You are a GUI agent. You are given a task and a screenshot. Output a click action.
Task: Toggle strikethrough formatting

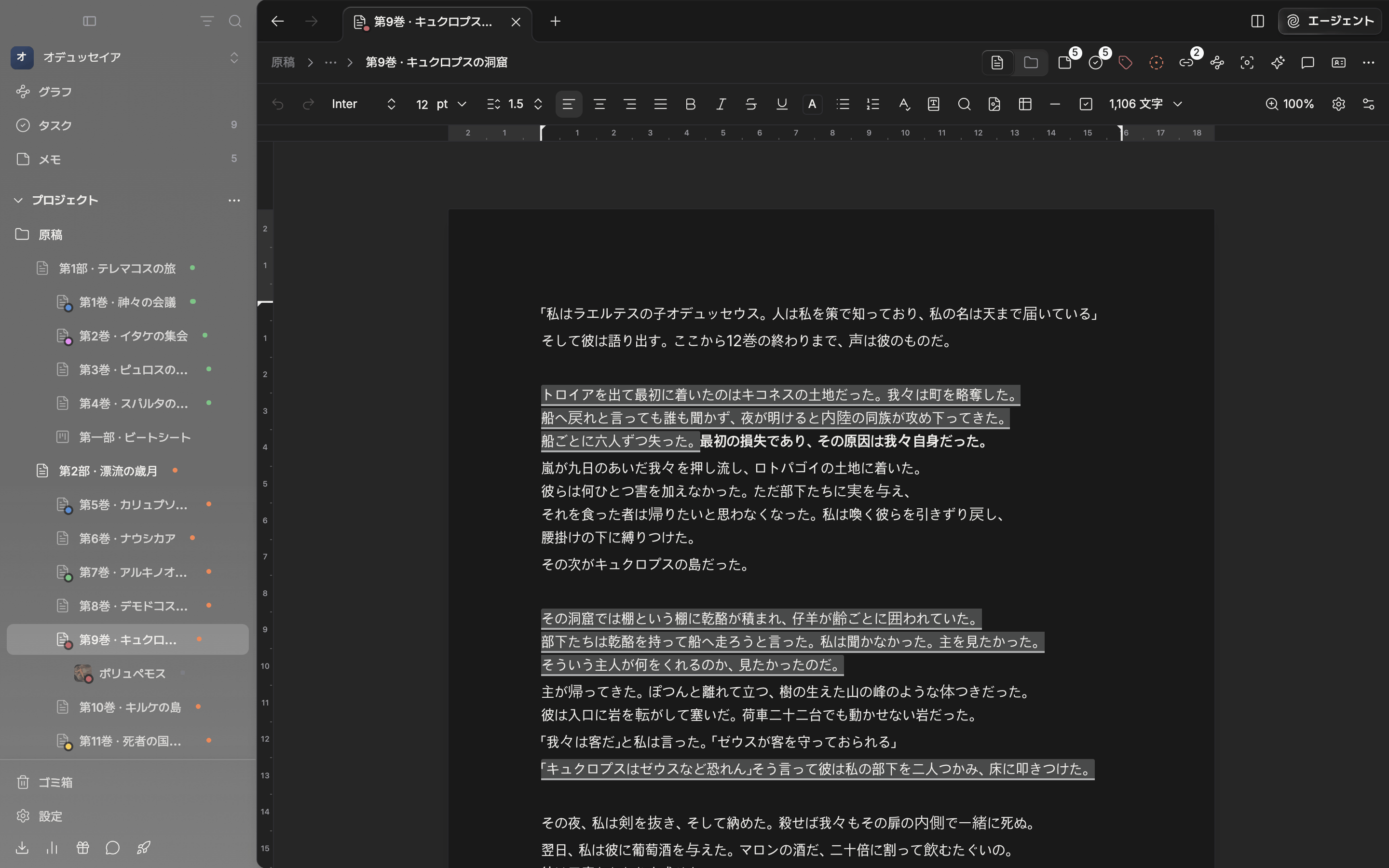coord(751,104)
